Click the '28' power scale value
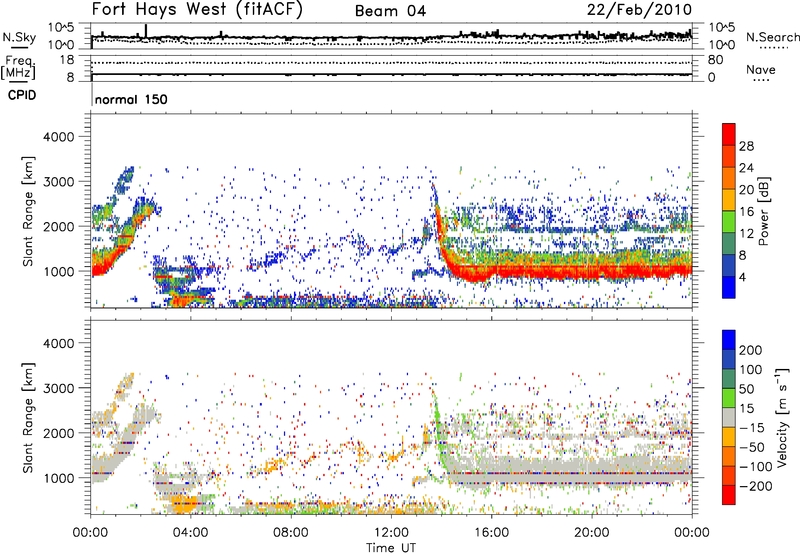 (746, 146)
